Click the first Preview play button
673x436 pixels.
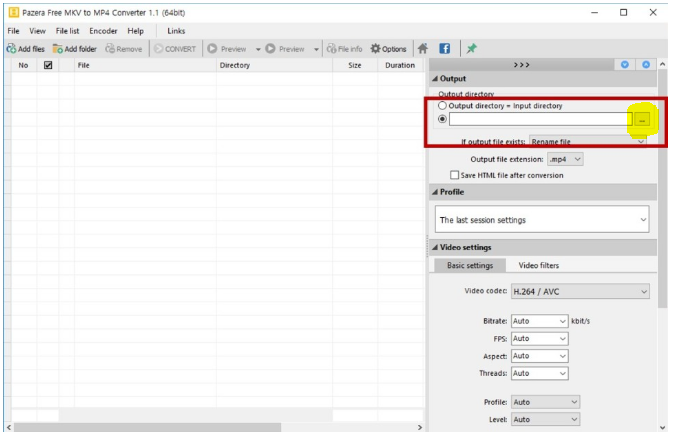(227, 49)
